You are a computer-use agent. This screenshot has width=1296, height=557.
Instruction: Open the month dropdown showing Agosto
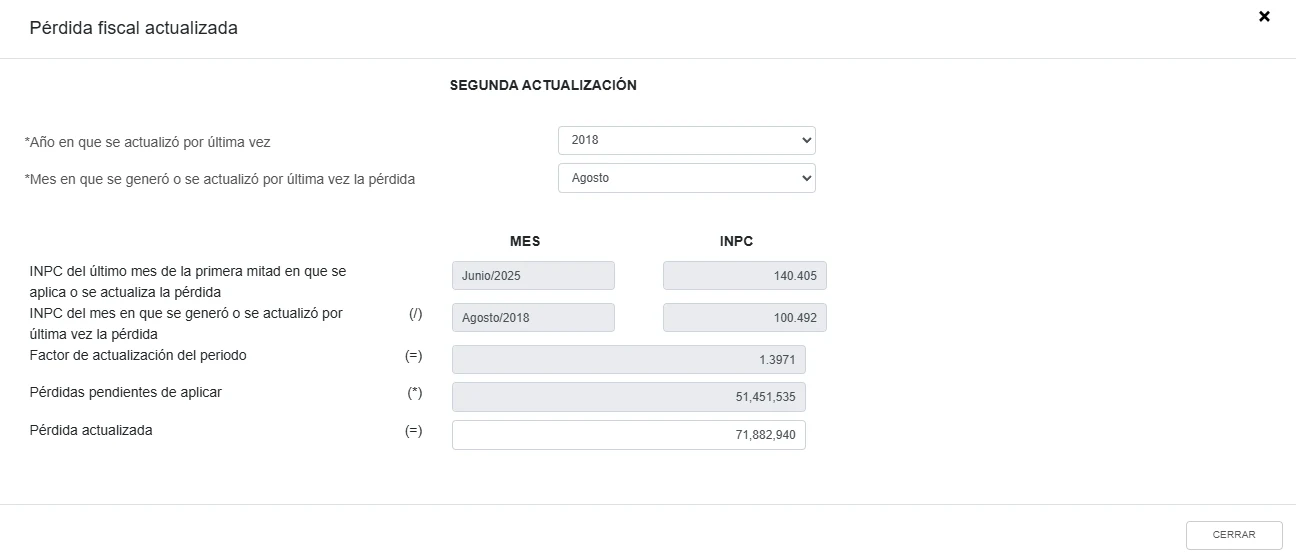tap(687, 178)
